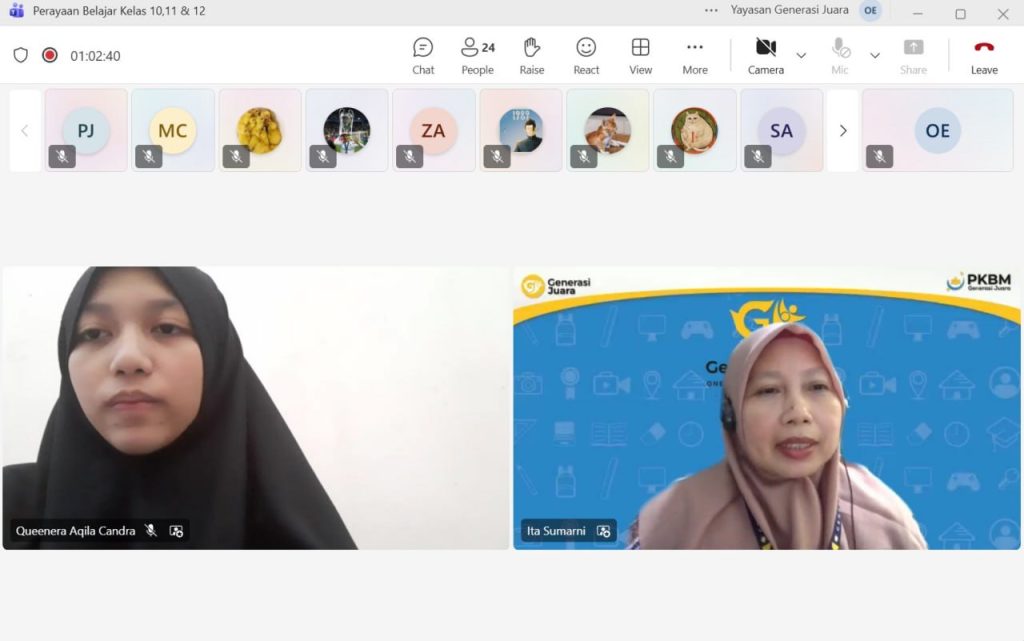
Task: Select the ZA participant tile
Action: coord(433,131)
